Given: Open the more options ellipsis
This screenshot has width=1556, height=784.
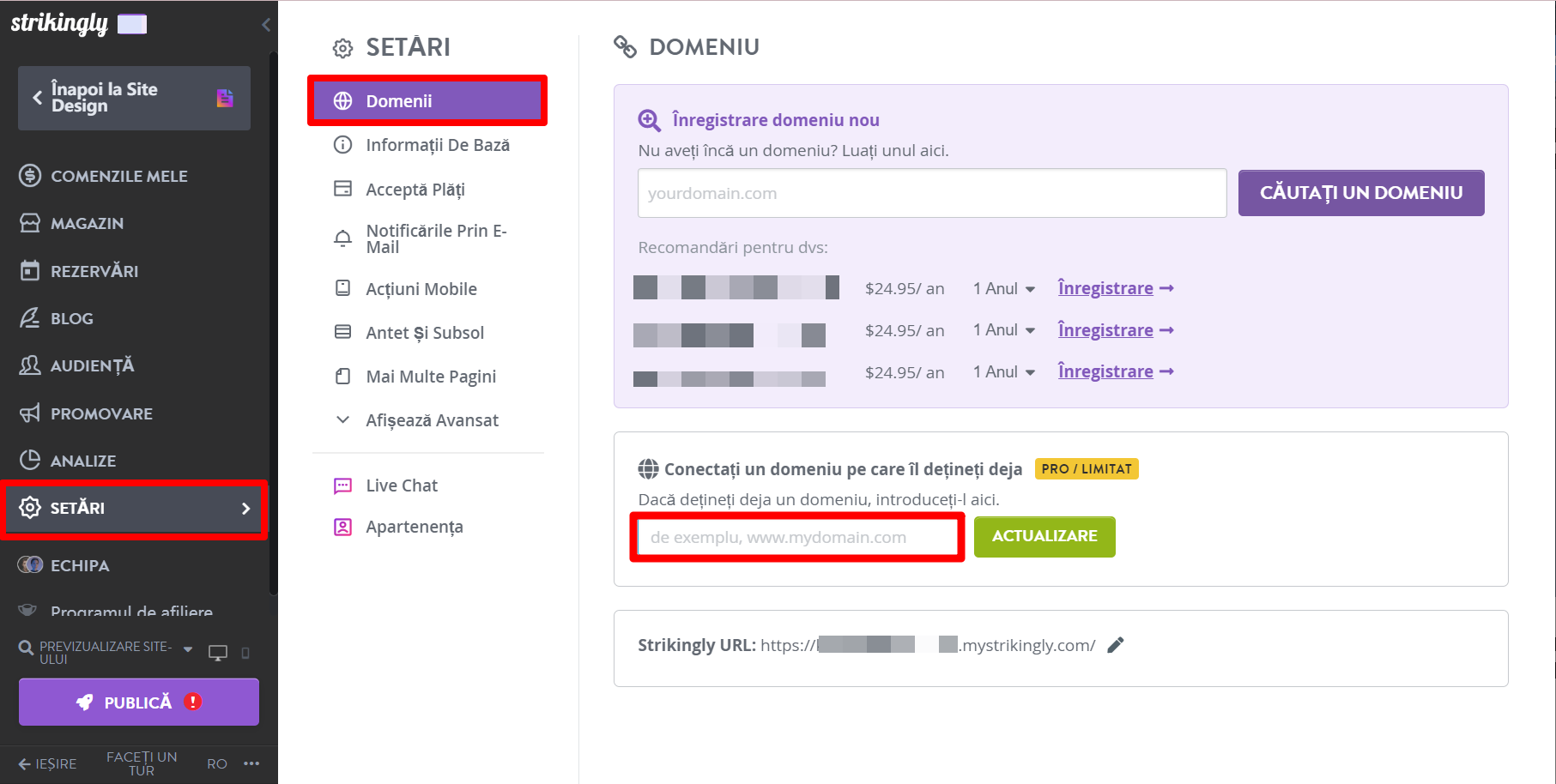Looking at the screenshot, I should pos(251,763).
